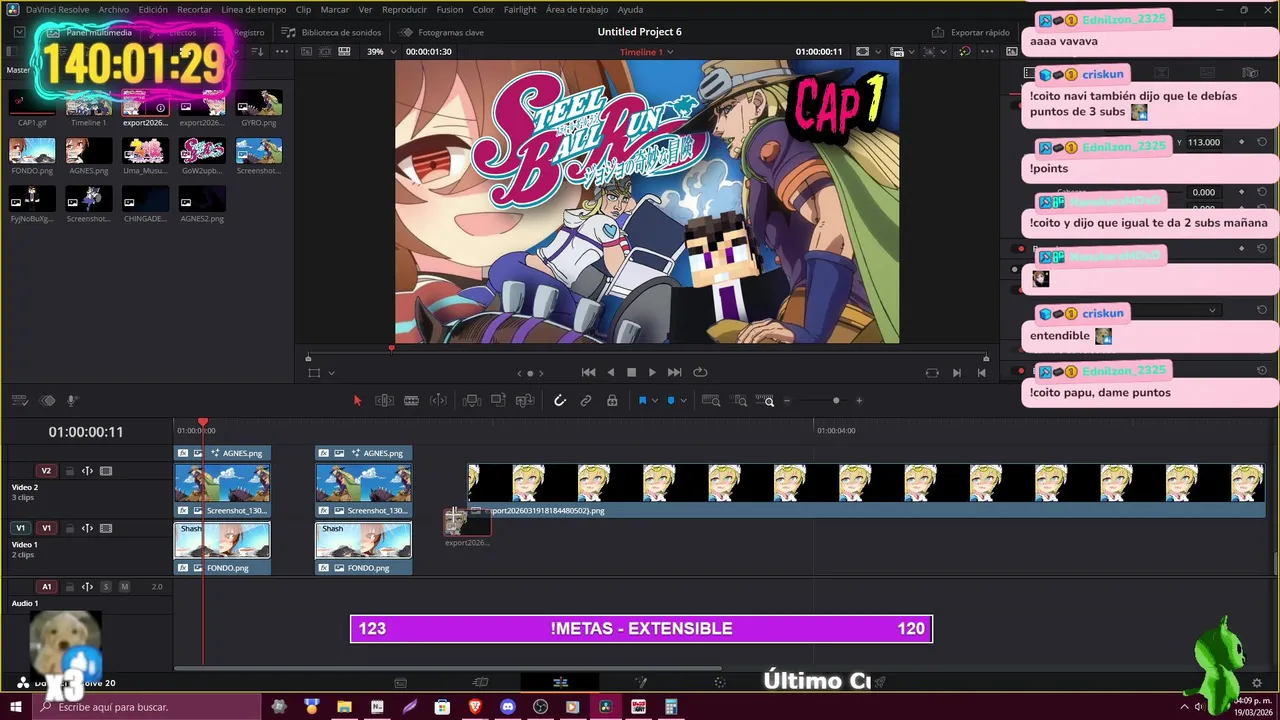Click the Replace Clip icon
1280x720 pixels.
(x=525, y=401)
